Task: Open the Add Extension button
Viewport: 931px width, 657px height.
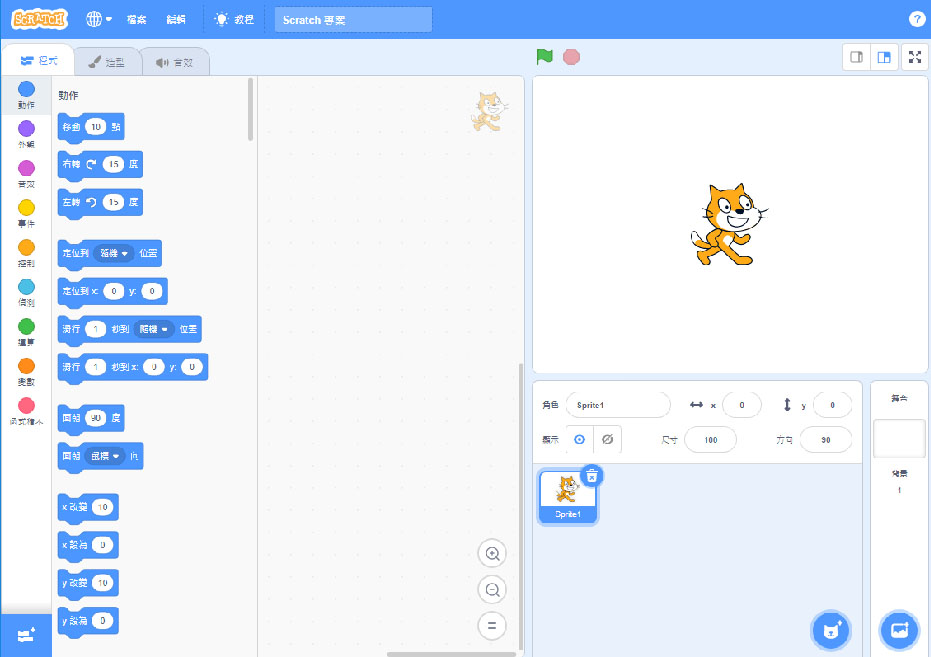Action: pyautogui.click(x=26, y=636)
